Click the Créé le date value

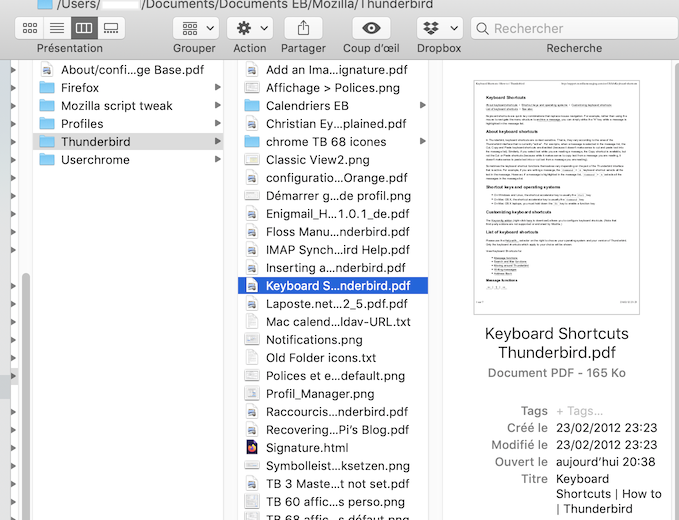607,428
